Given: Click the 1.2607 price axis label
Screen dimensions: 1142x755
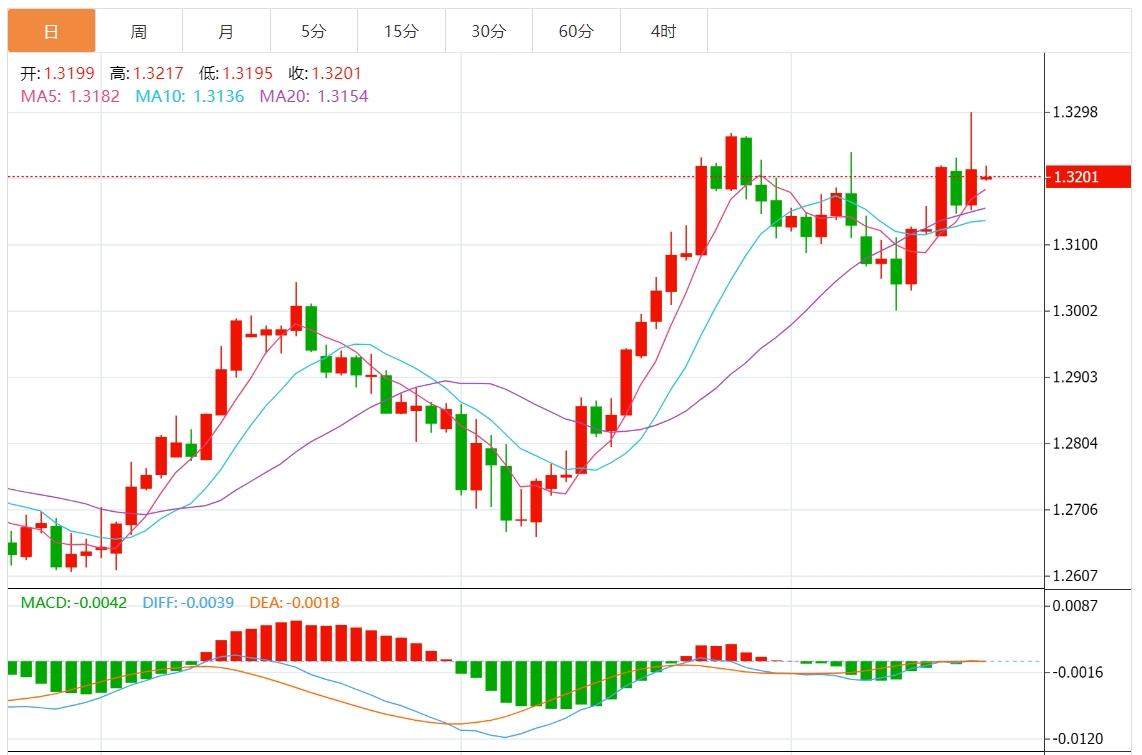Looking at the screenshot, I should pyautogui.click(x=1075, y=576).
